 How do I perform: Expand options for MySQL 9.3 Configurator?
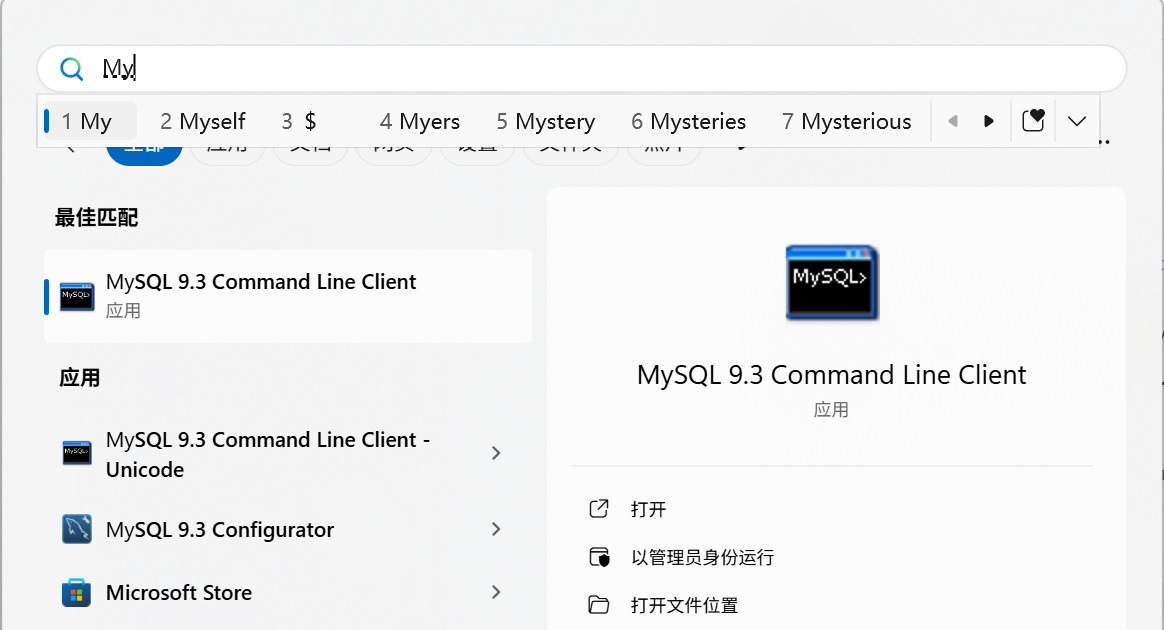click(496, 529)
